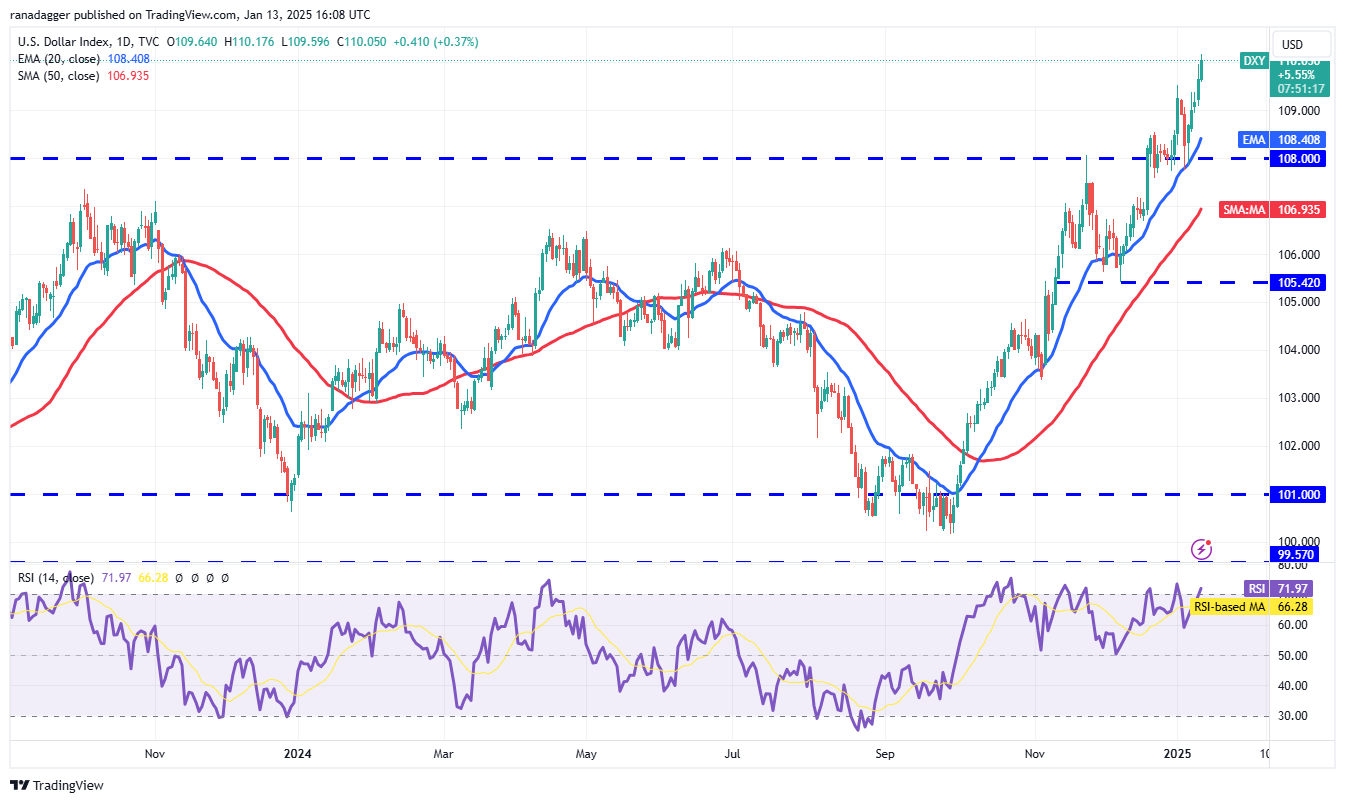Select the EMA (20, close) indicator legend
Image resolution: width=1345 pixels, height=803 pixels.
57,59
